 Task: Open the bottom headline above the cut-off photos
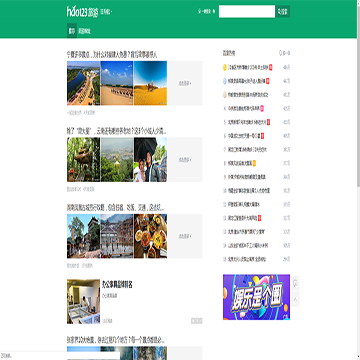[x=115, y=340]
